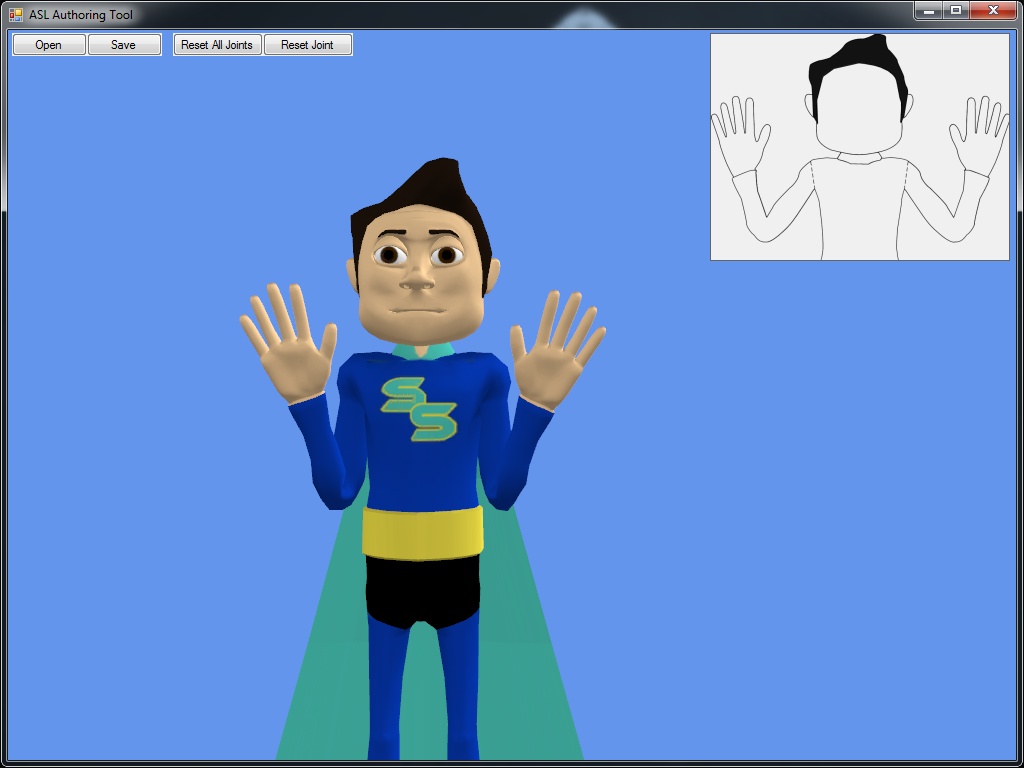Click the avatar's yellow belt
This screenshot has height=768, width=1024.
[x=422, y=532]
